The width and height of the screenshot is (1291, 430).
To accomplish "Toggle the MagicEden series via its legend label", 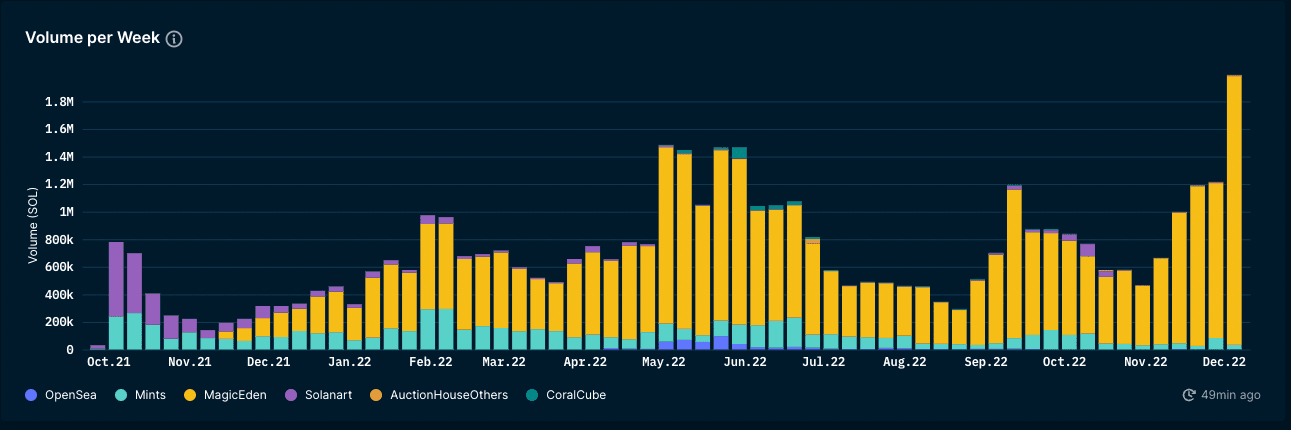I will (233, 395).
